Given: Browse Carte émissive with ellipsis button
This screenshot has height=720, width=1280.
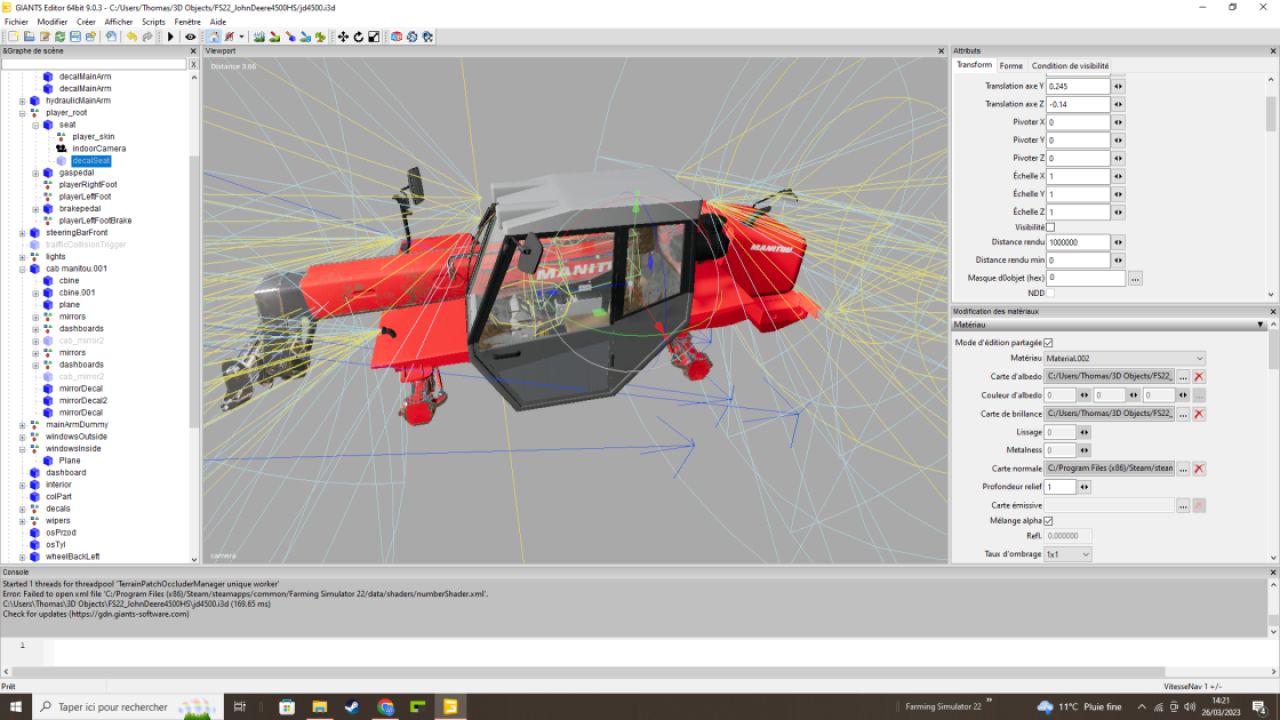Looking at the screenshot, I should point(1183,506).
